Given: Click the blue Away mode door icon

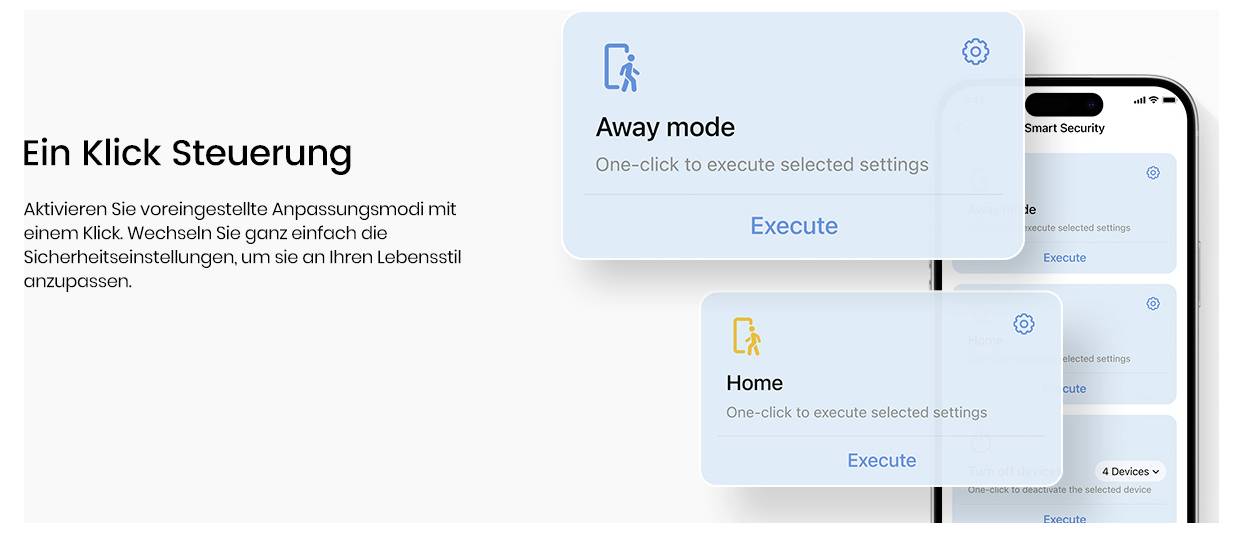Looking at the screenshot, I should [x=621, y=68].
